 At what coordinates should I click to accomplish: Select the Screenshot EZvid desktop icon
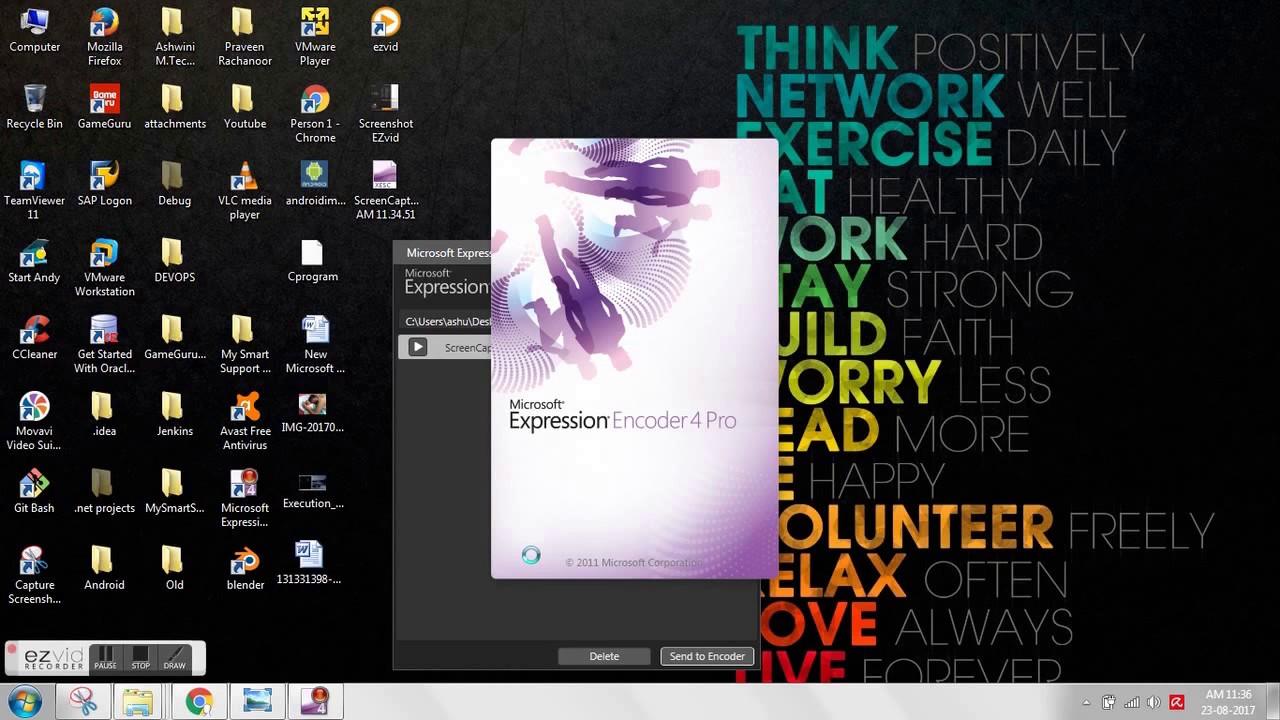[385, 113]
